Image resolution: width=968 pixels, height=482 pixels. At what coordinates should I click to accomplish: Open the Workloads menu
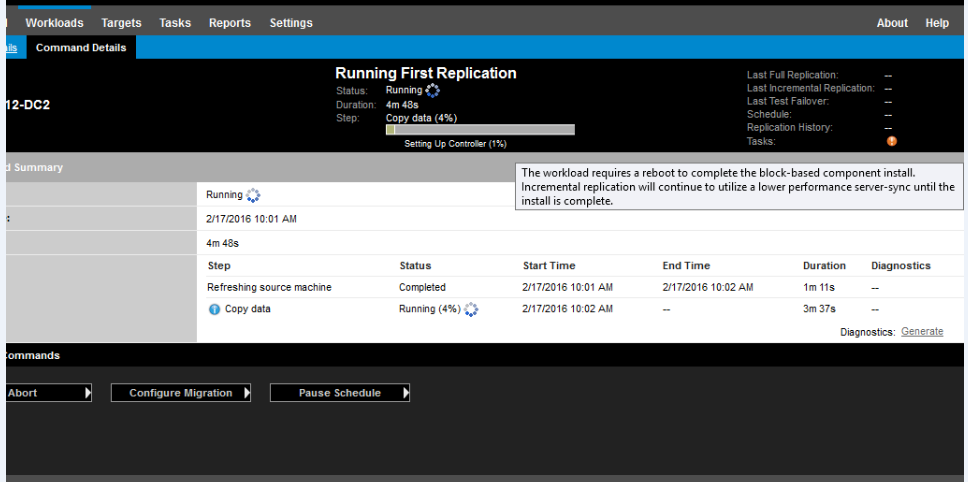point(54,23)
